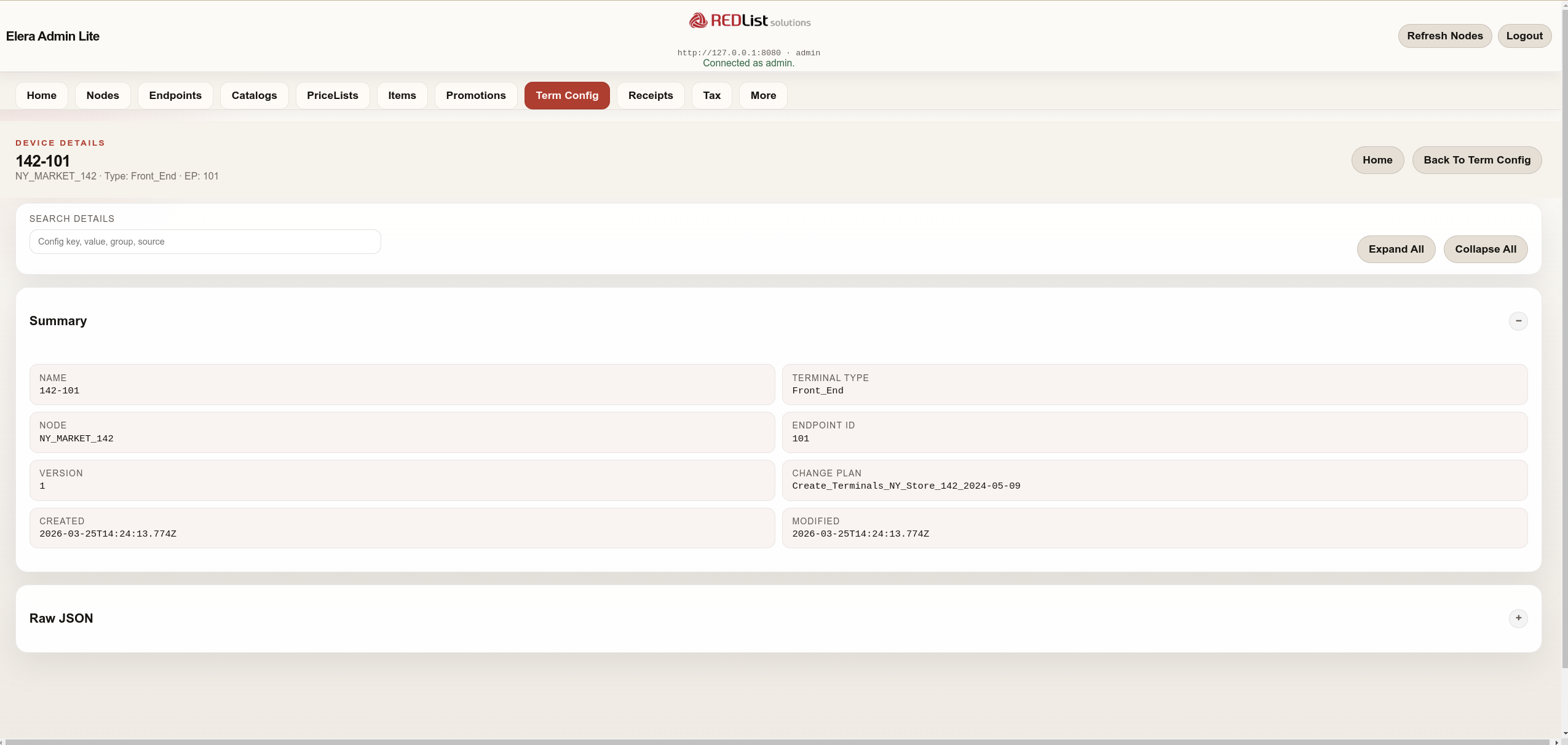The height and width of the screenshot is (745, 1568).
Task: Go to the Catalogs tab
Action: point(254,95)
